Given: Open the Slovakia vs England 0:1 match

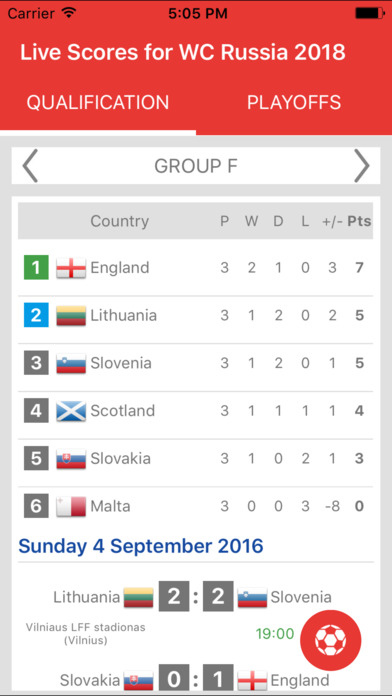Looking at the screenshot, I should pos(196,679).
